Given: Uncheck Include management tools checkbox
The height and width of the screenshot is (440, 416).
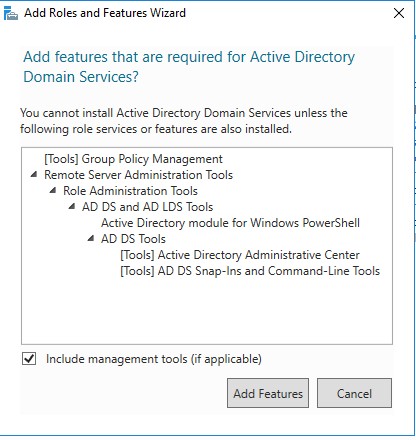Looking at the screenshot, I should [29, 359].
